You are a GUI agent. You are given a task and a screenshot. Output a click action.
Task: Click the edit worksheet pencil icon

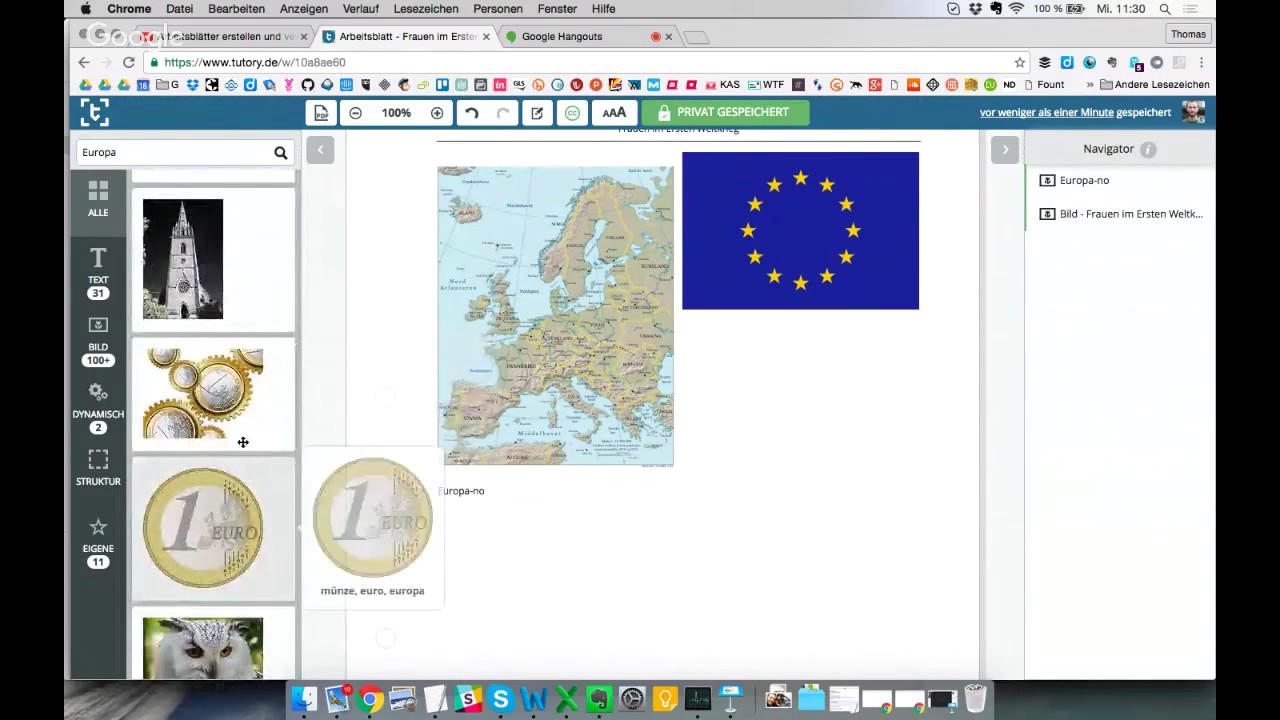point(537,113)
